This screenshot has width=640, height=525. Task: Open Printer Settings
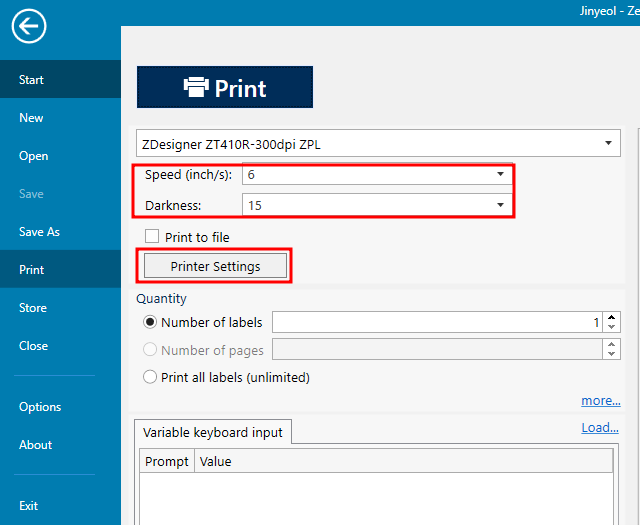pos(215,266)
